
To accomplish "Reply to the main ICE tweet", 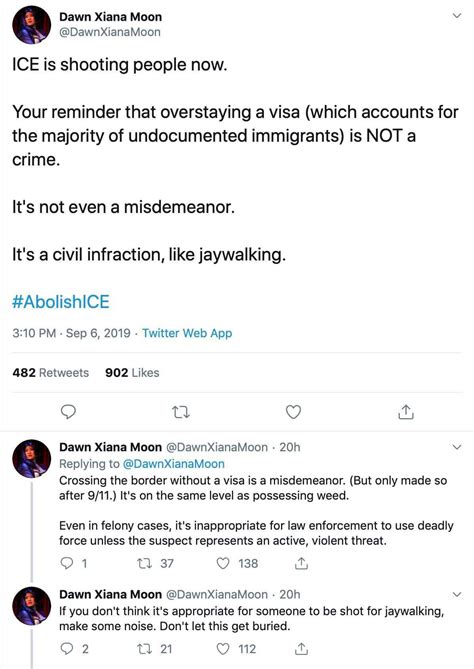I will 68,412.
